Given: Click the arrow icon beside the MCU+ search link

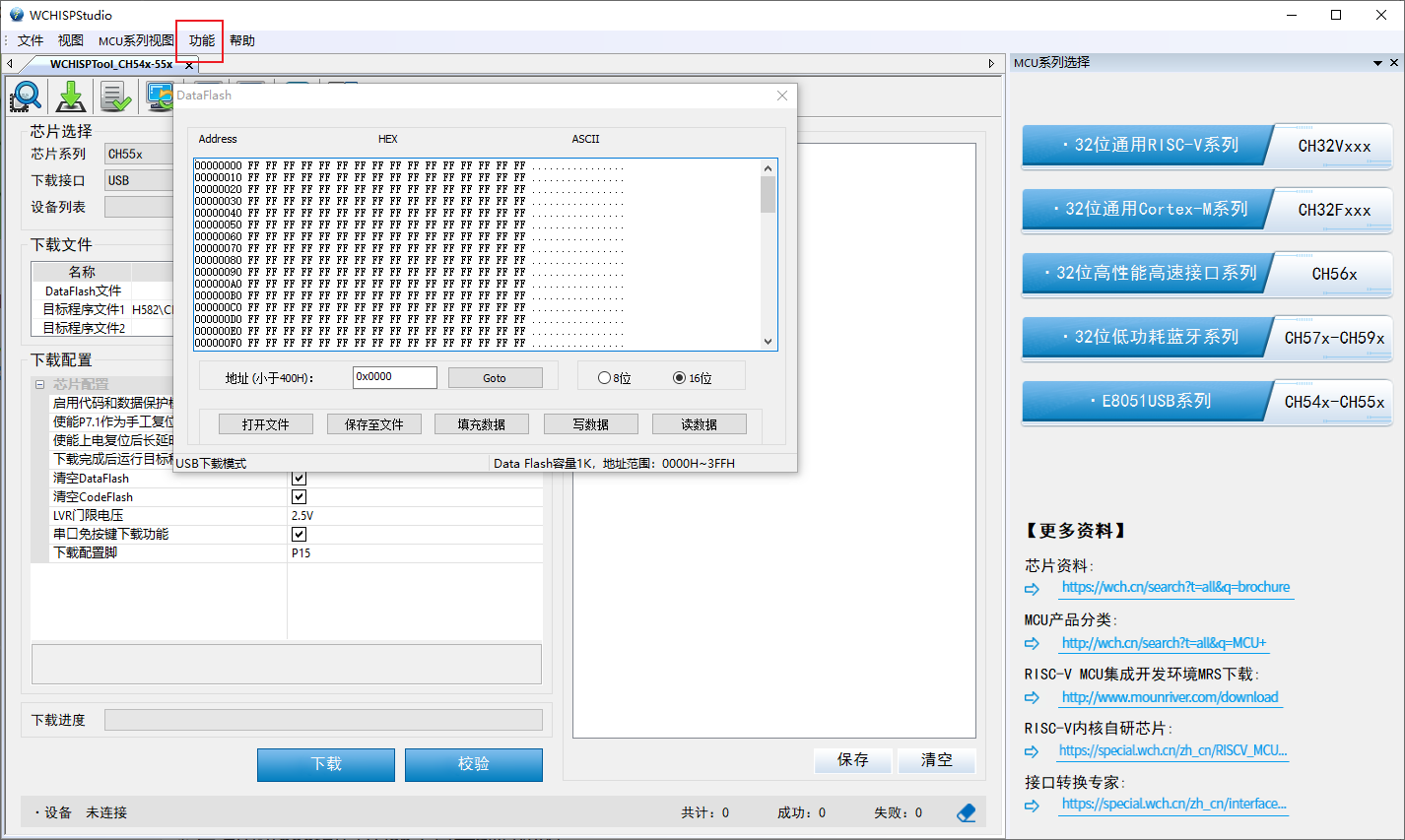Looking at the screenshot, I should pos(1032,643).
